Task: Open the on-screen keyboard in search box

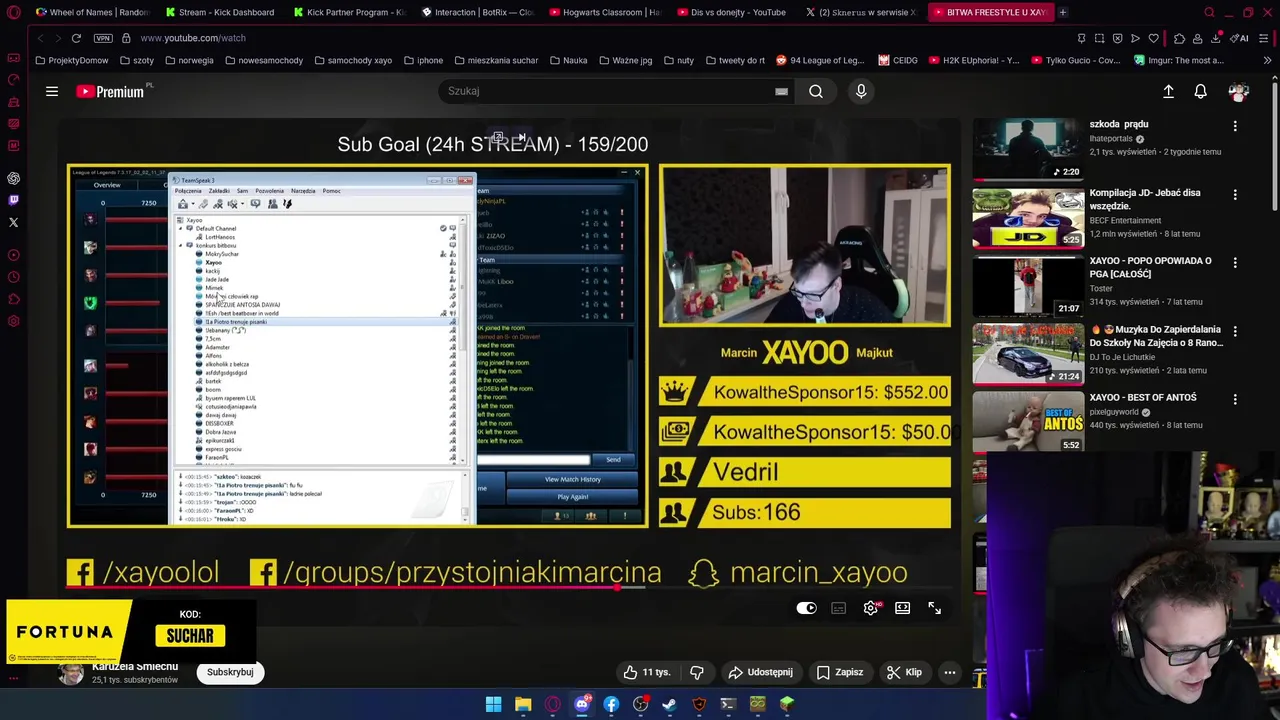Action: [781, 91]
